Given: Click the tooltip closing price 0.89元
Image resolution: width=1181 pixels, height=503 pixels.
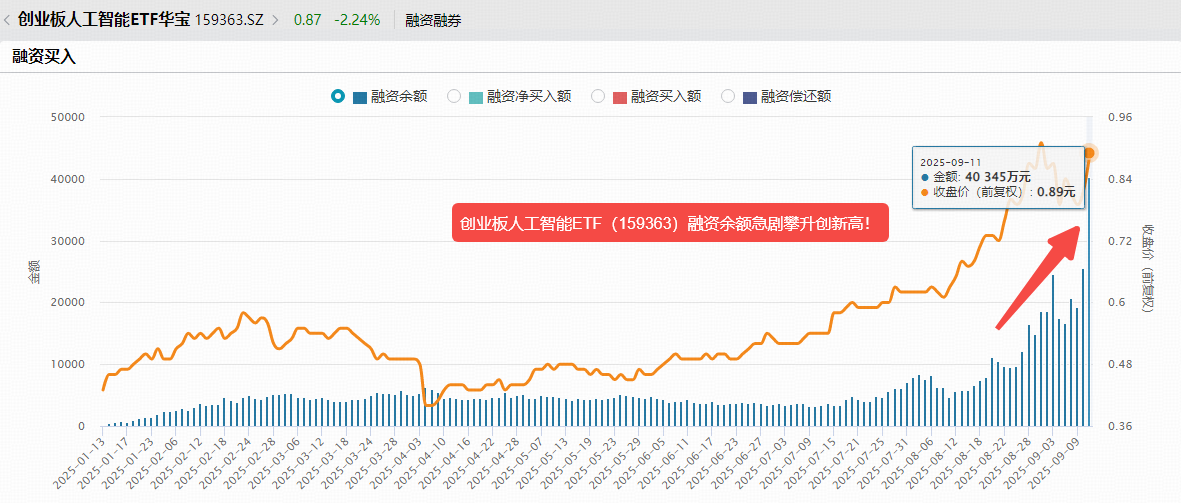Looking at the screenshot, I should coord(1054,192).
